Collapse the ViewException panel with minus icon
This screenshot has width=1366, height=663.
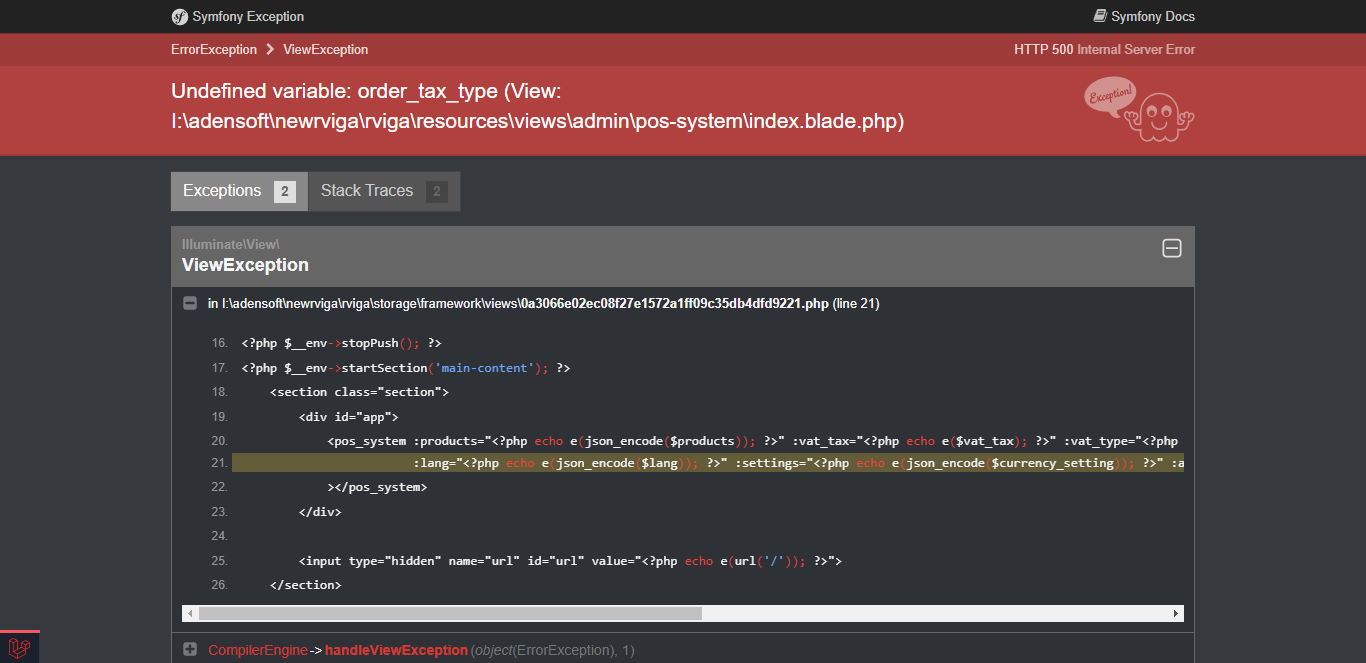[x=1172, y=248]
